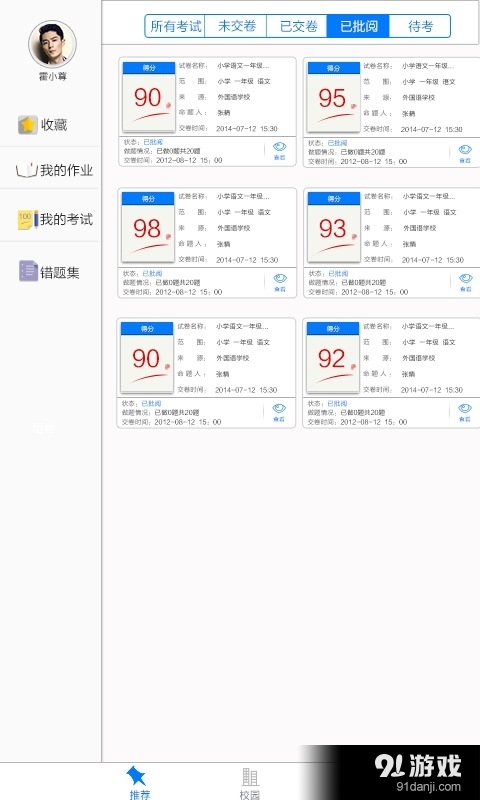This screenshot has height=800, width=480.
Task: Tap the 推荐 pin icon
Action: [x=136, y=776]
